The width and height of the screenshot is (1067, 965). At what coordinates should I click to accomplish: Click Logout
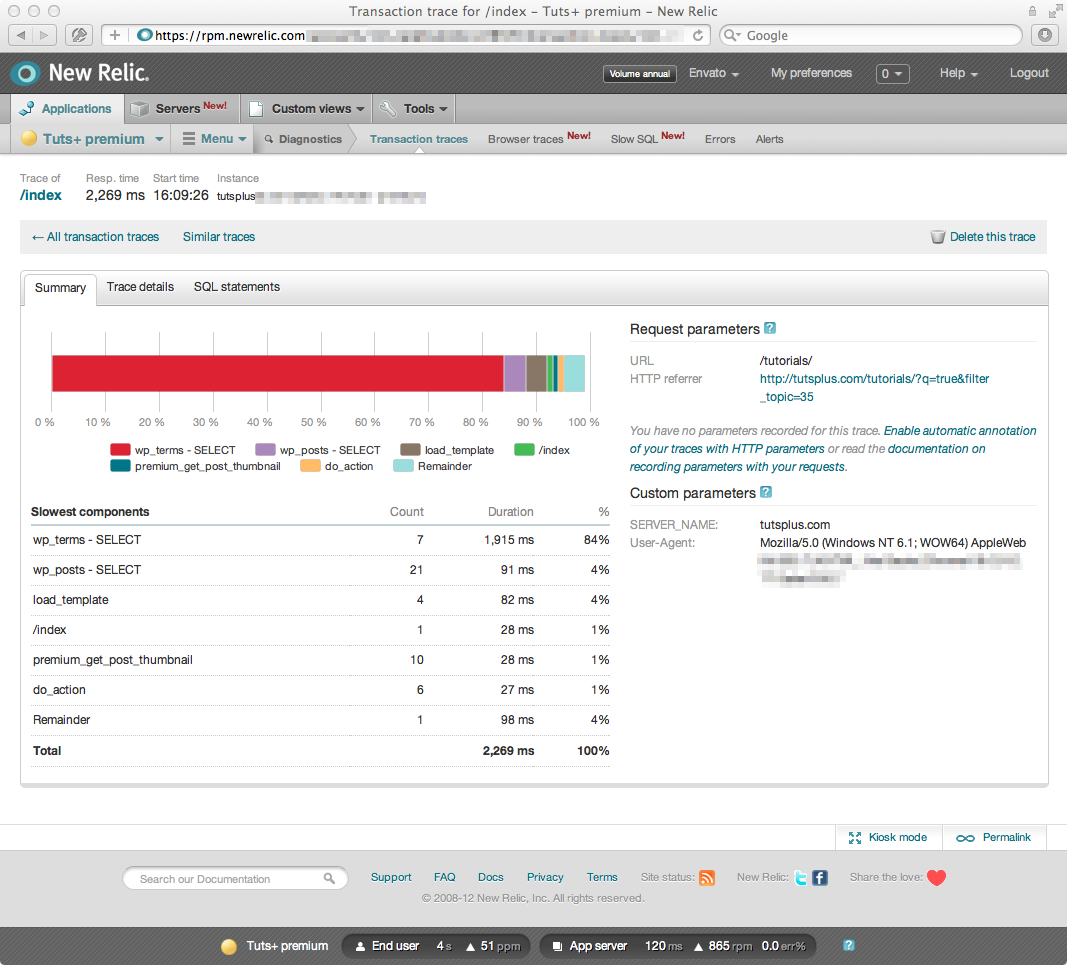click(x=1028, y=73)
